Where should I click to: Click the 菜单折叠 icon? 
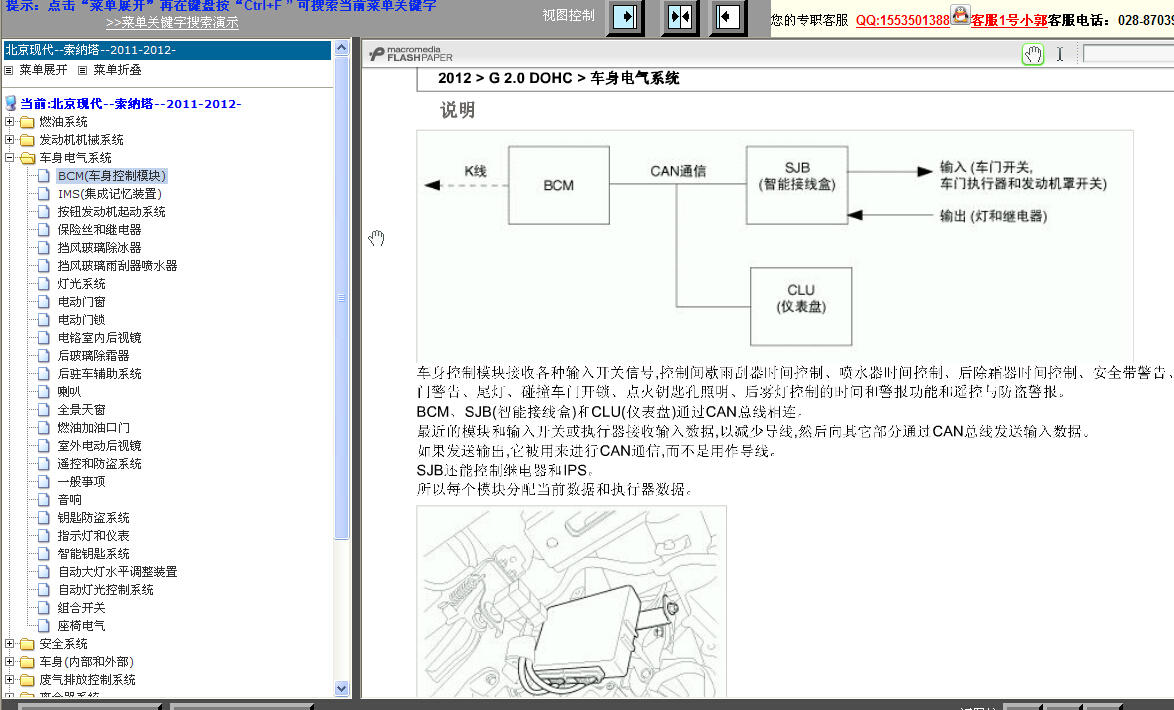pos(82,70)
